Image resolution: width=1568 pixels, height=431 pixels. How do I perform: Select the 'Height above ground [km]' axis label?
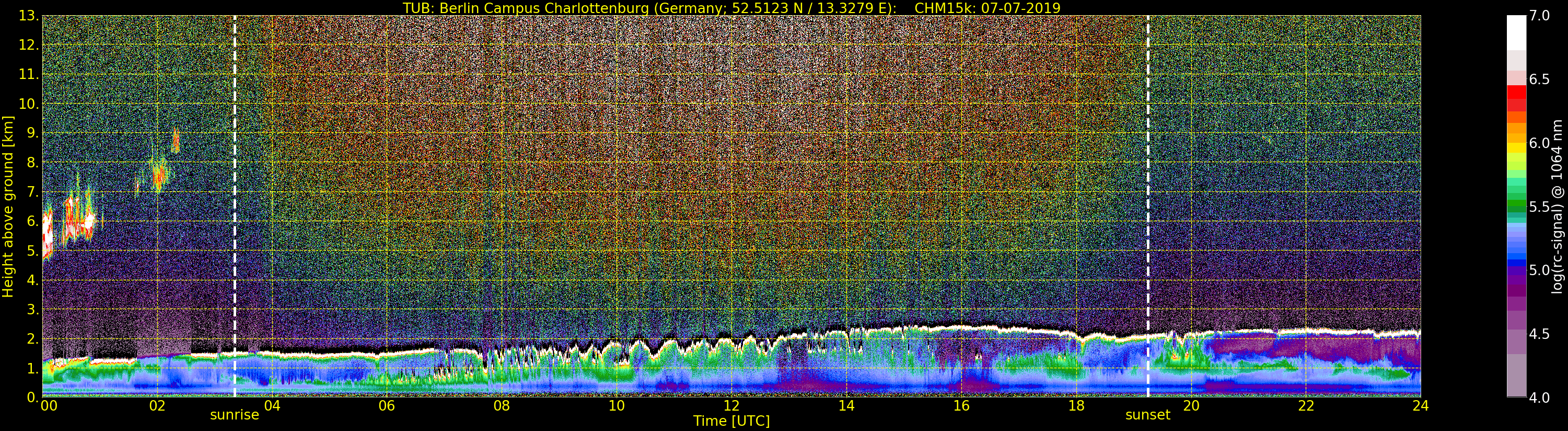point(8,207)
